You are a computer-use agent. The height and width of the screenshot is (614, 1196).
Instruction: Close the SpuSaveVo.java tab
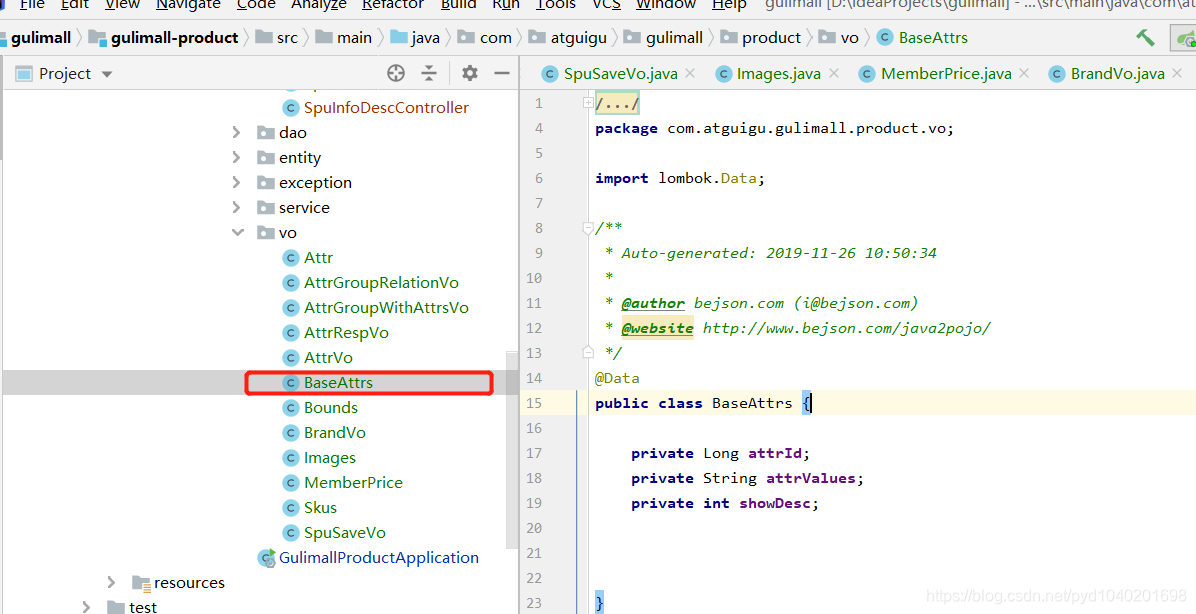[690, 73]
